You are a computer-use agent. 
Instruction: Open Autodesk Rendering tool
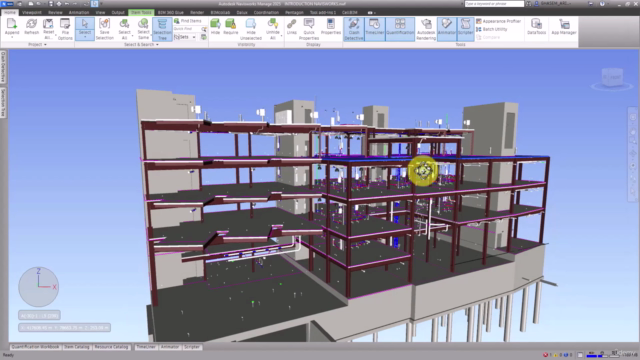click(x=426, y=29)
